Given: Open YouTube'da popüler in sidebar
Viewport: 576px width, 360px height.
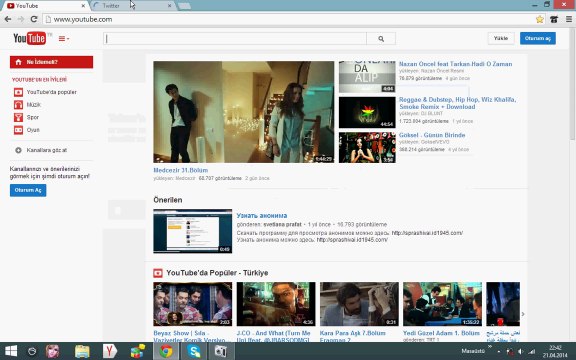Looking at the screenshot, I should [x=51, y=92].
